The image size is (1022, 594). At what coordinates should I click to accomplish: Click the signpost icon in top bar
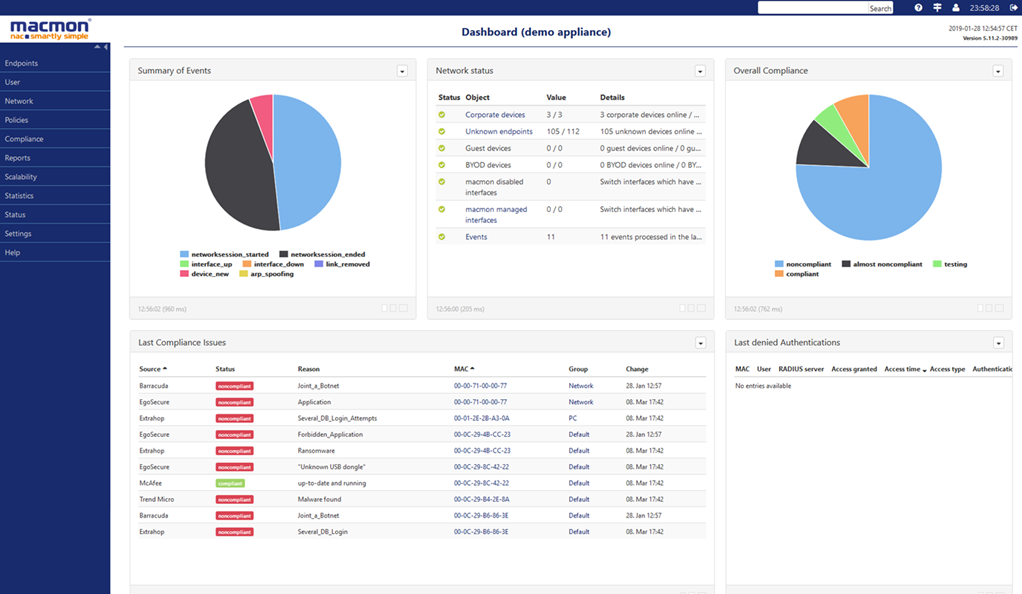[x=937, y=8]
